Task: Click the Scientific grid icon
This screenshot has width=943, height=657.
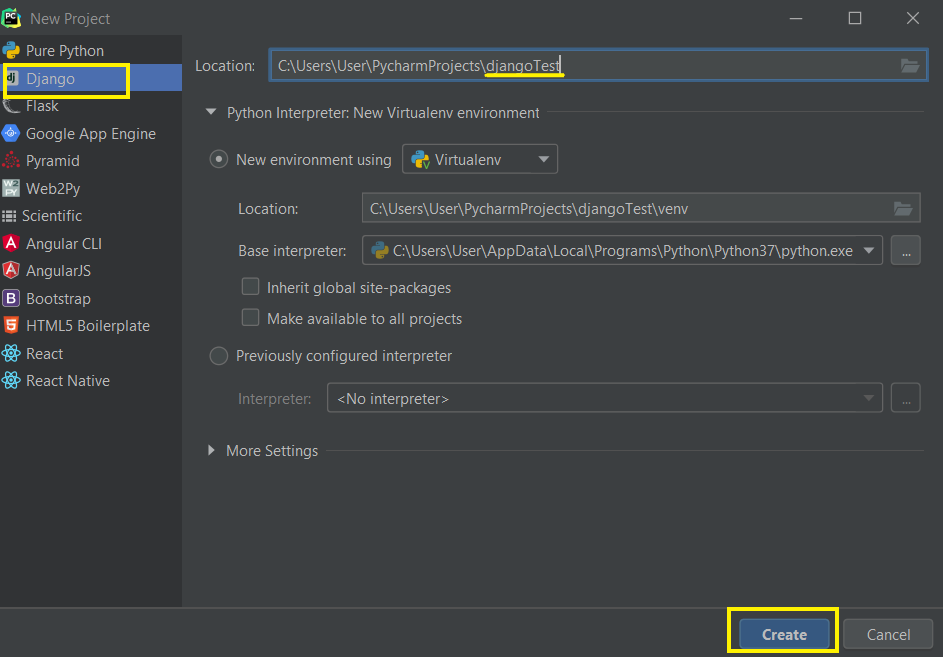Action: click(x=9, y=216)
